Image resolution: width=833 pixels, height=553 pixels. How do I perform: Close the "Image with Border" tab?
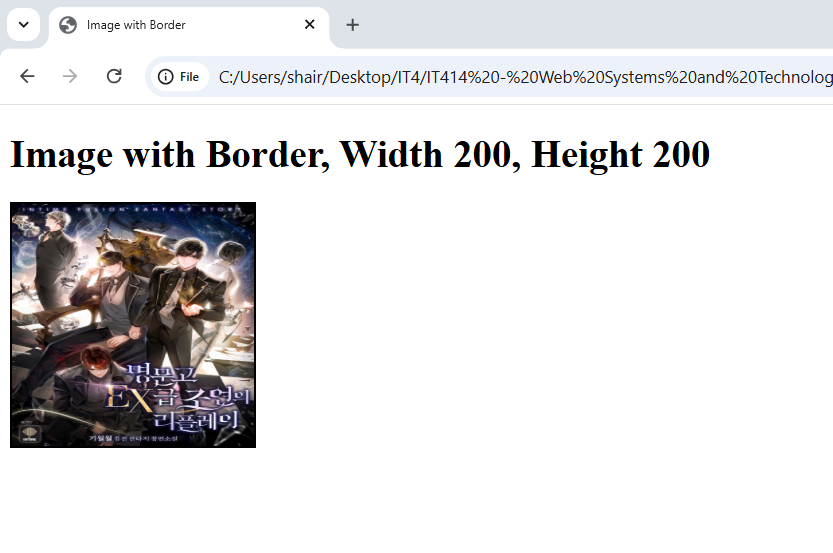pyautogui.click(x=310, y=25)
